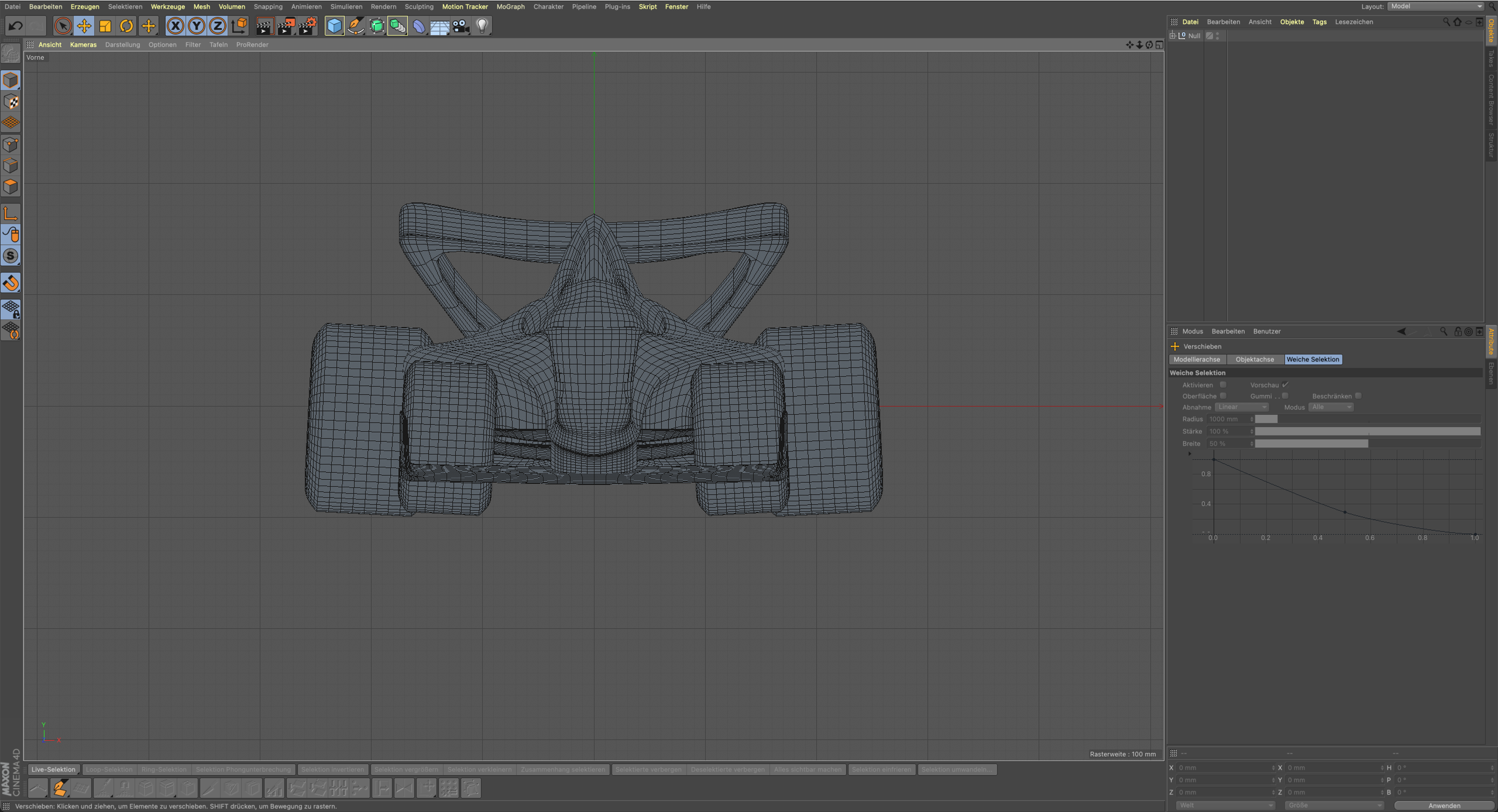Click the camera object icon

tap(461, 26)
